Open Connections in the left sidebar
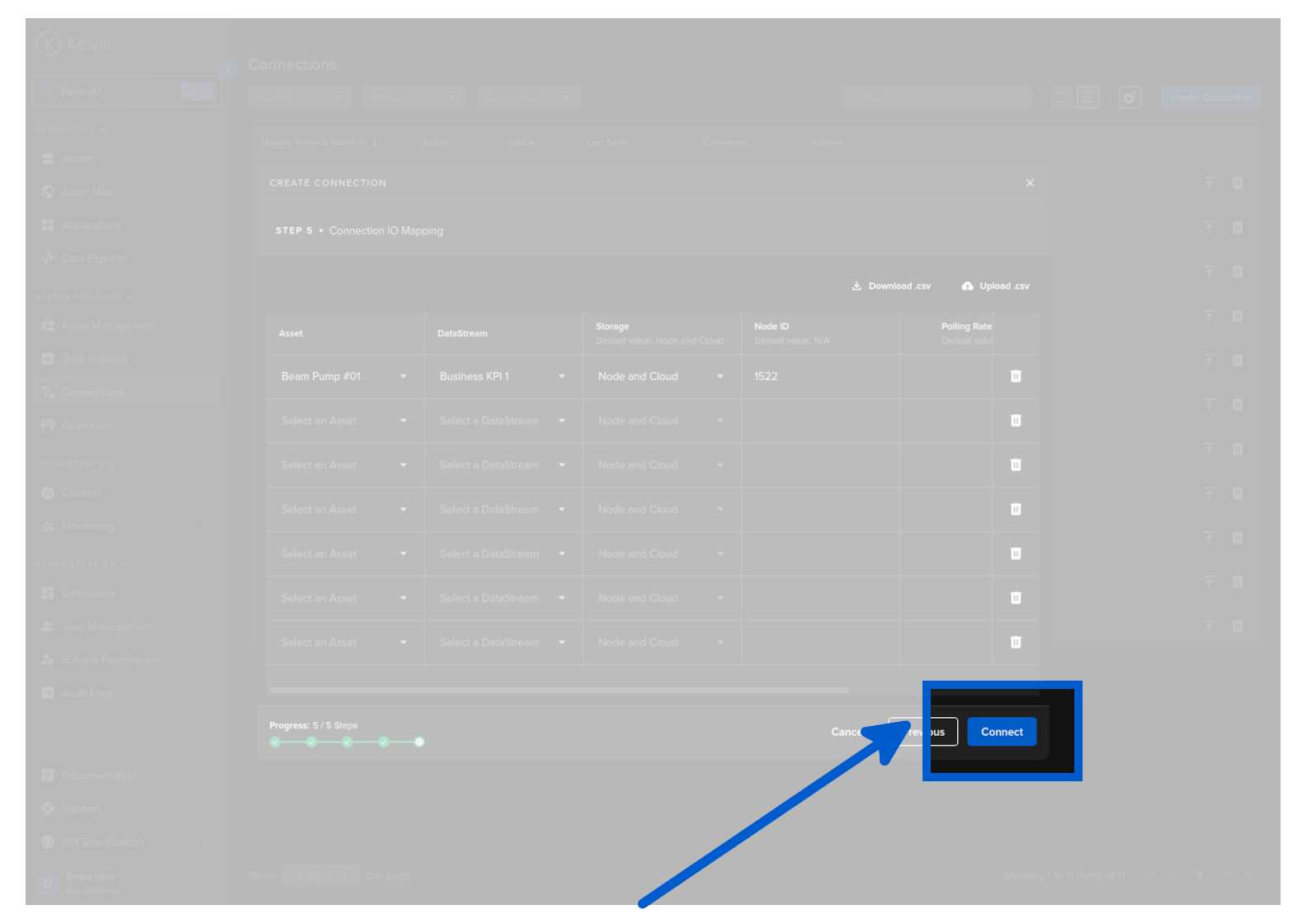Screen dimensions: 1307x924 pyautogui.click(x=92, y=393)
